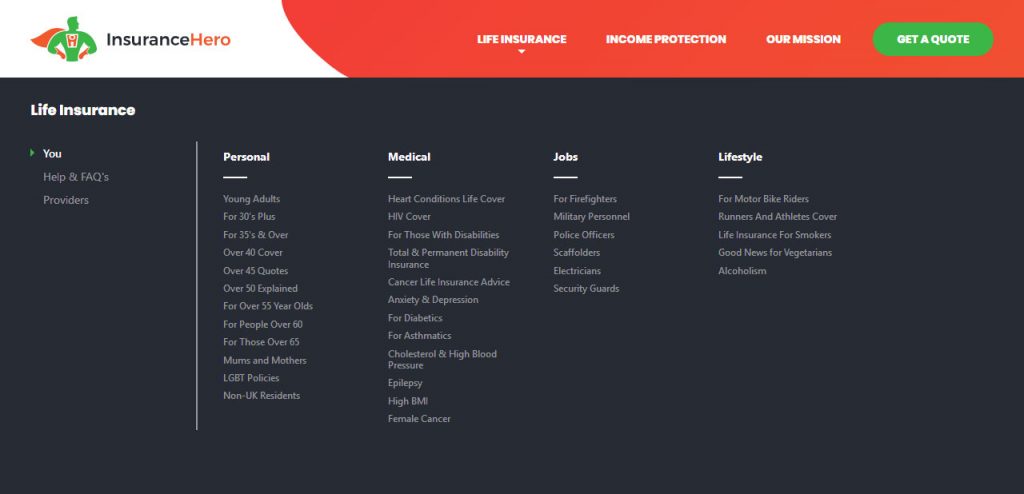Viewport: 1024px width, 494px height.
Task: Open the Over 50 Explained link
Action: [x=261, y=288]
